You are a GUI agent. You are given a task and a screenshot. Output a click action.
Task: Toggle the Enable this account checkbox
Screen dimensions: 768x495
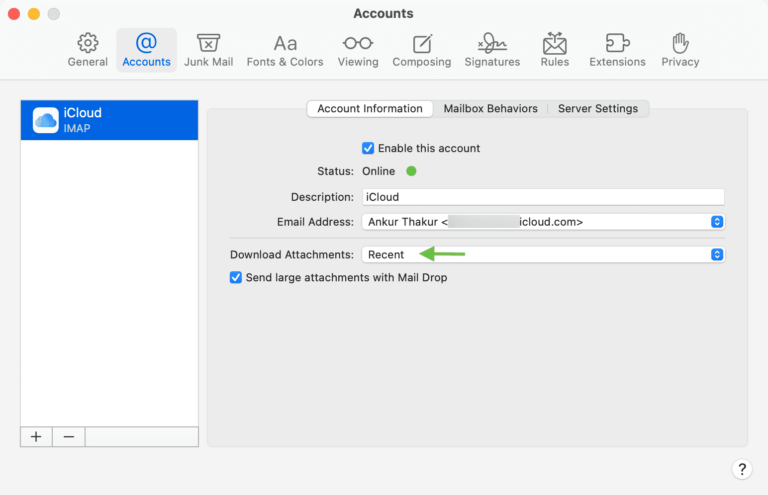pos(368,148)
